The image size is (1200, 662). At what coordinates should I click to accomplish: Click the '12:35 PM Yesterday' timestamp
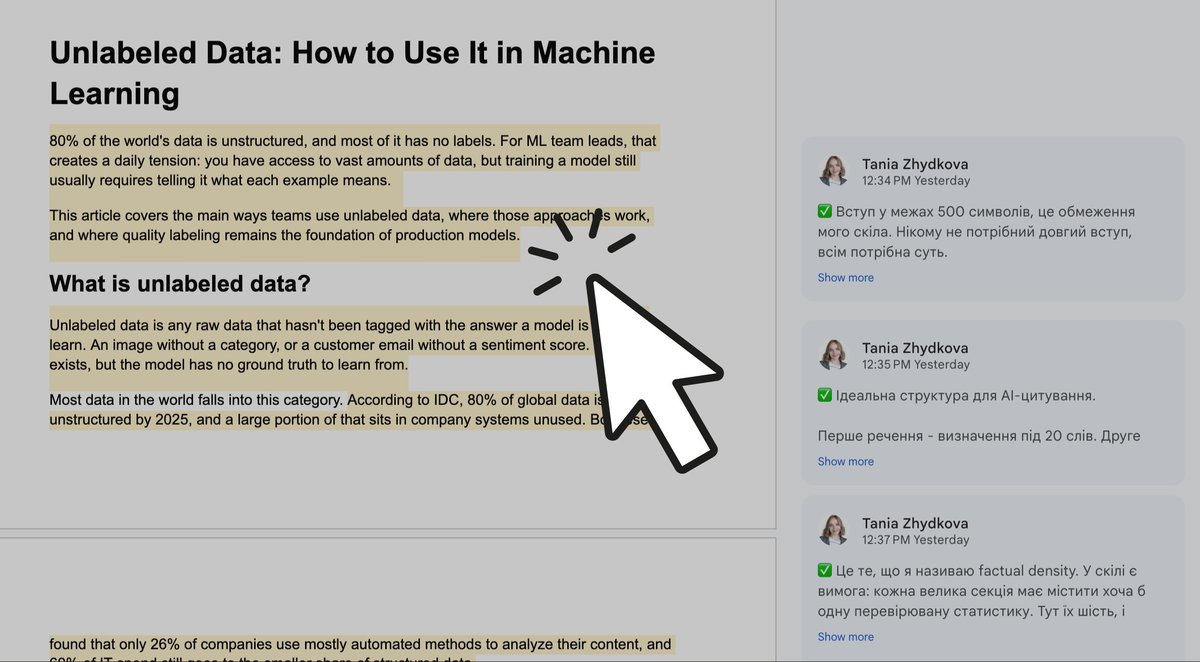916,365
